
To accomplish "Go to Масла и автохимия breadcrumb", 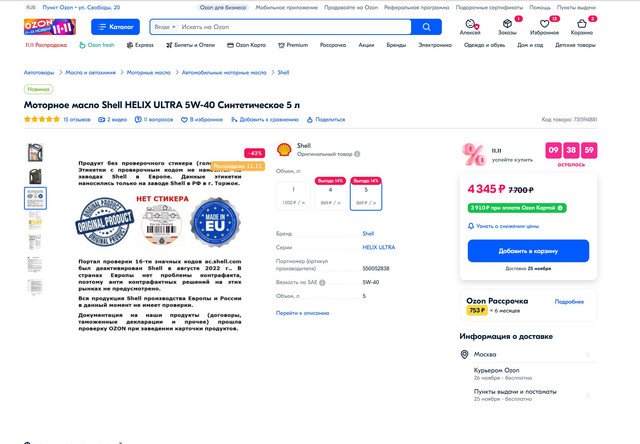I will (x=91, y=72).
